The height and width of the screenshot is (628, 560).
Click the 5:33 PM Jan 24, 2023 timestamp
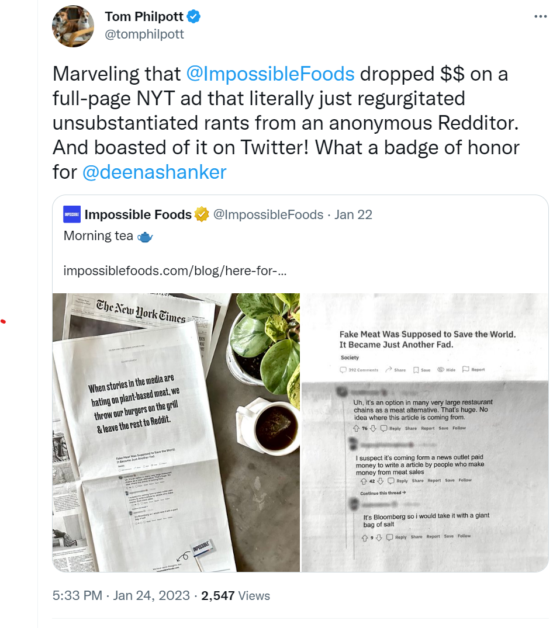click(x=121, y=596)
